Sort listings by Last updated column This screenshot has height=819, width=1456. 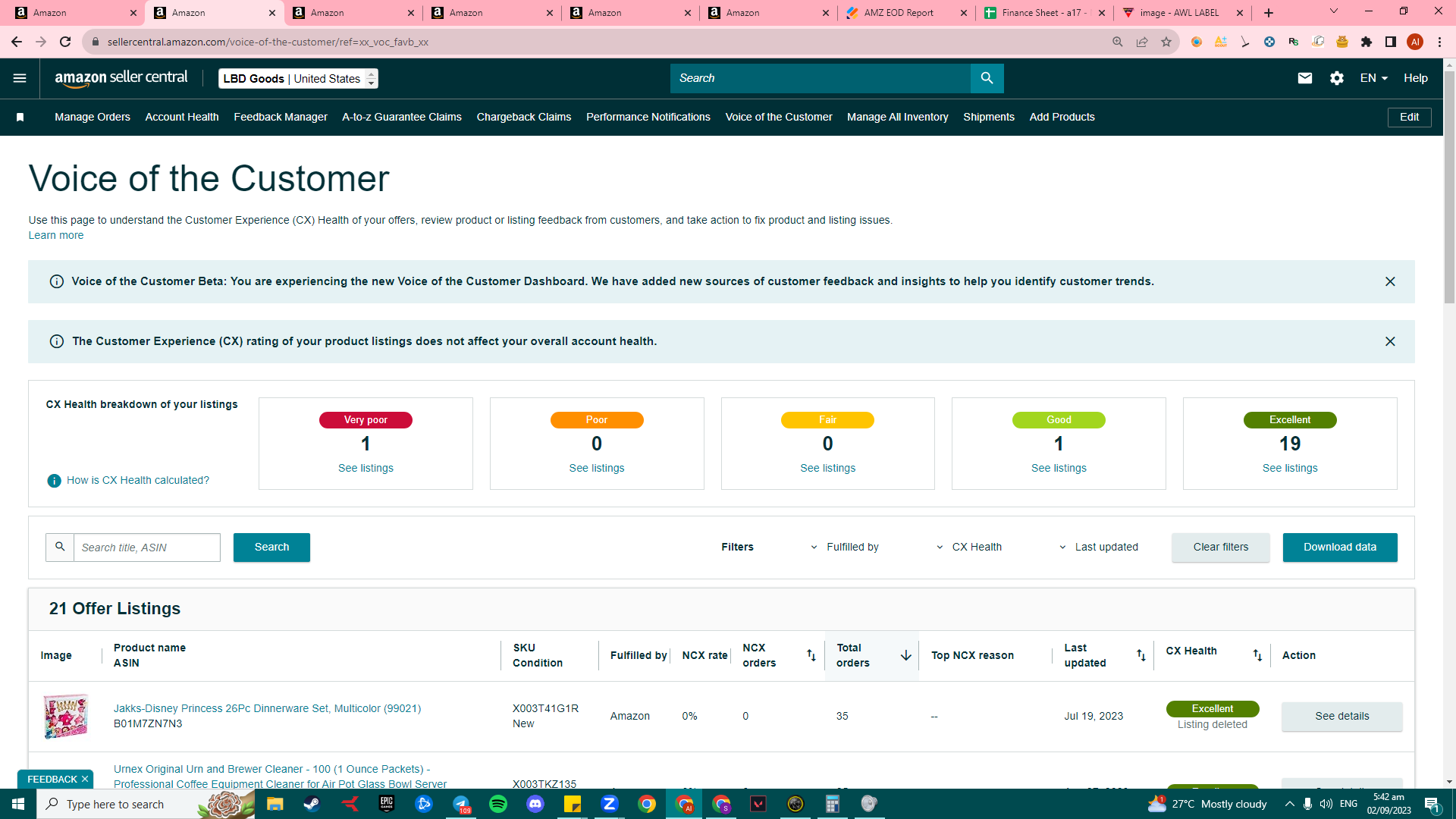[x=1141, y=655]
